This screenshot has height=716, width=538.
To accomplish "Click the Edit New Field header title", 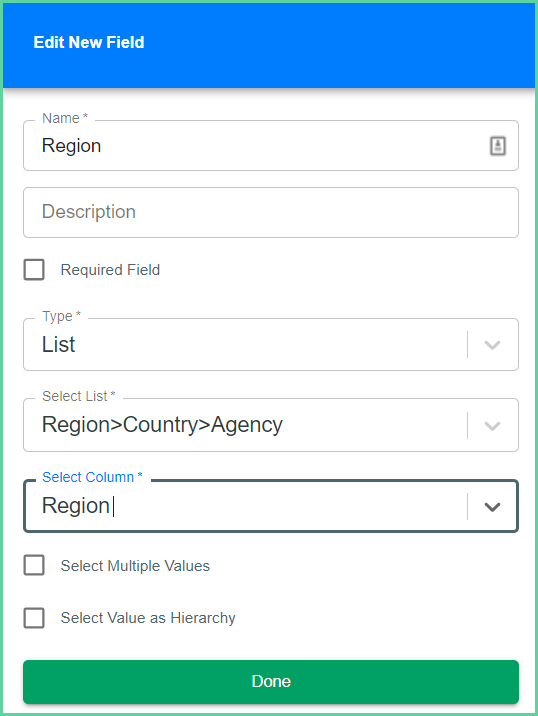I will 89,42.
